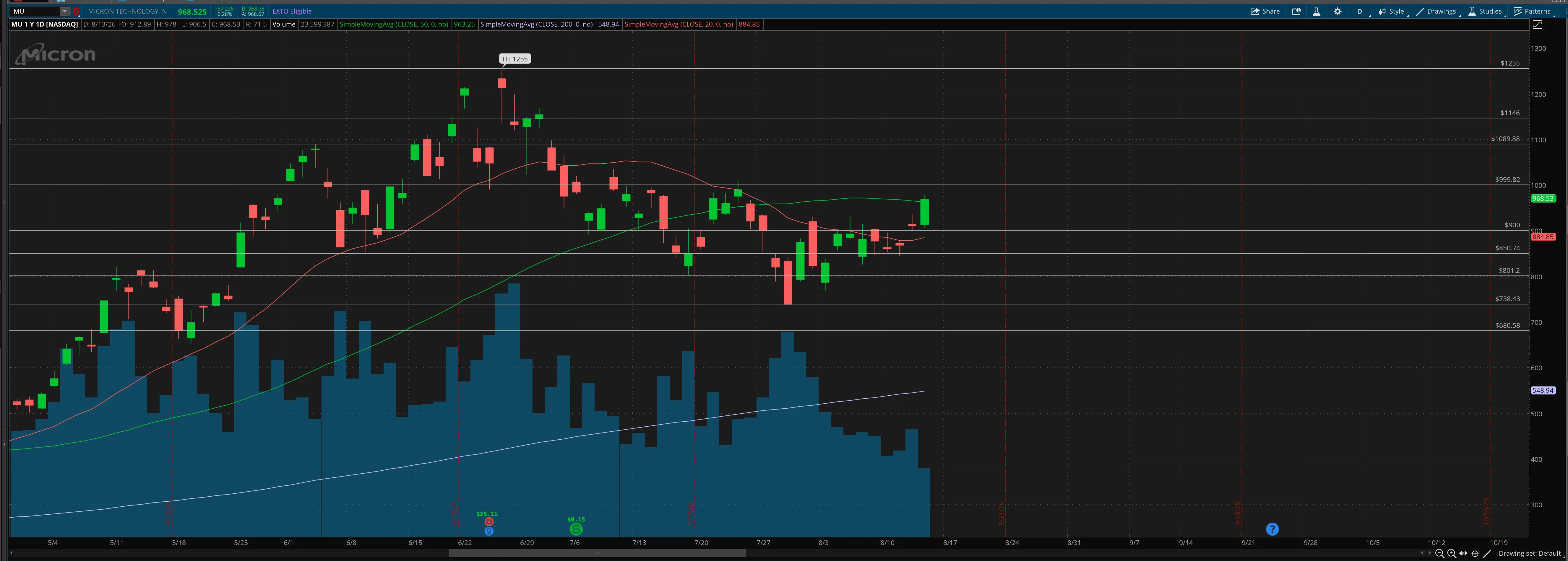The height and width of the screenshot is (561, 1568).
Task: Click the Micron logo on the chart
Action: point(55,54)
